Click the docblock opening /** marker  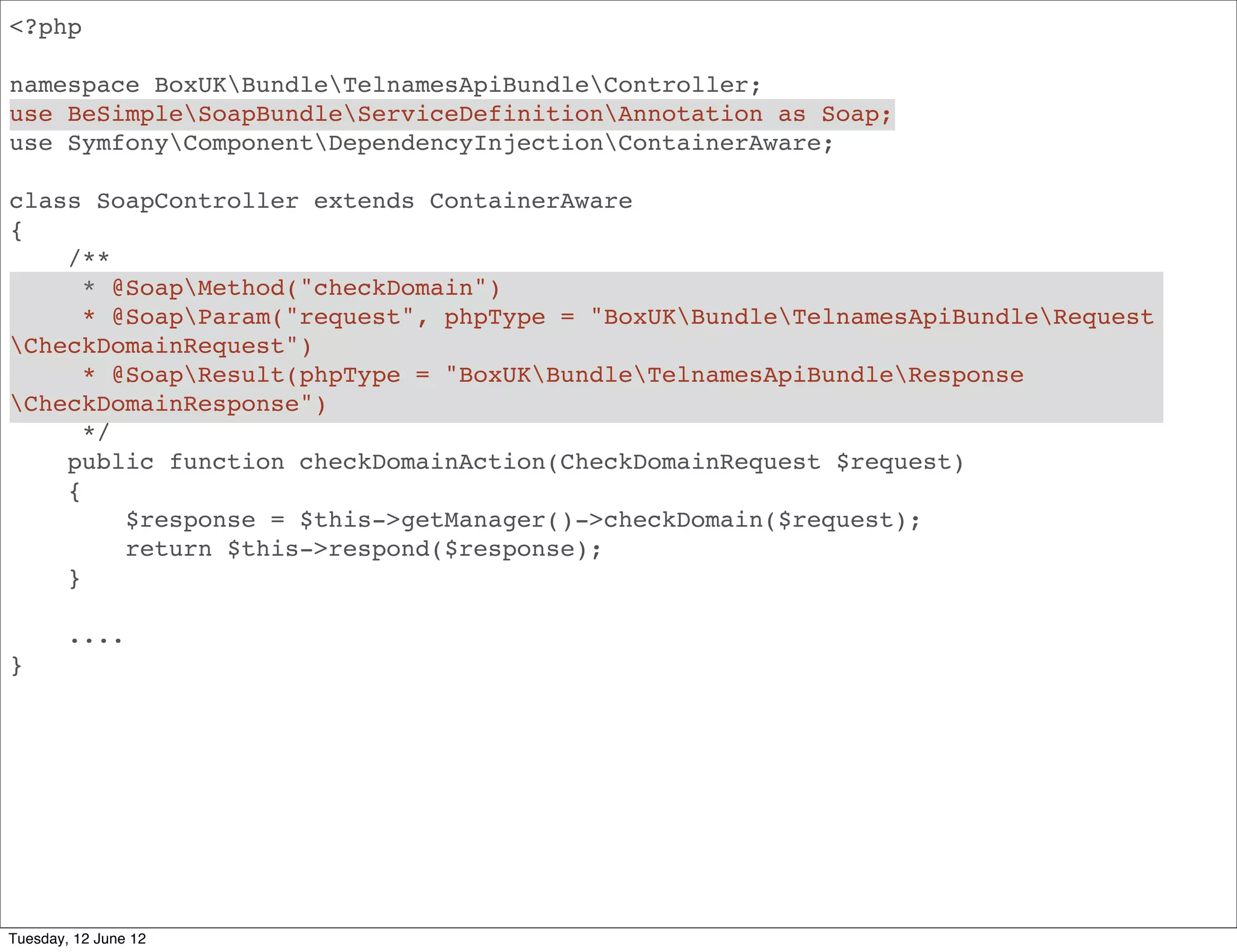(89, 259)
